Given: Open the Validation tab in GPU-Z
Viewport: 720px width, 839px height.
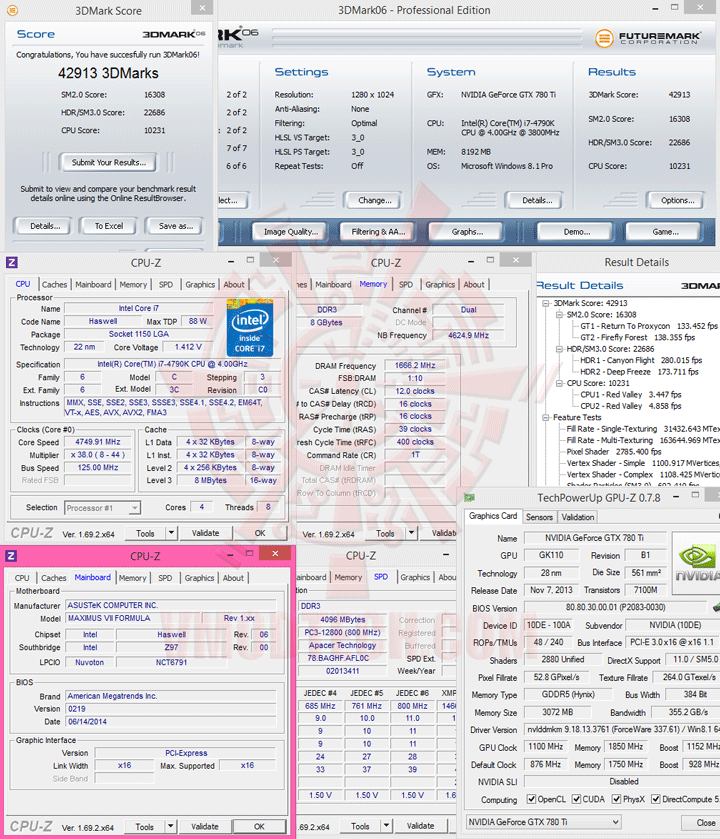Looking at the screenshot, I should click(578, 517).
